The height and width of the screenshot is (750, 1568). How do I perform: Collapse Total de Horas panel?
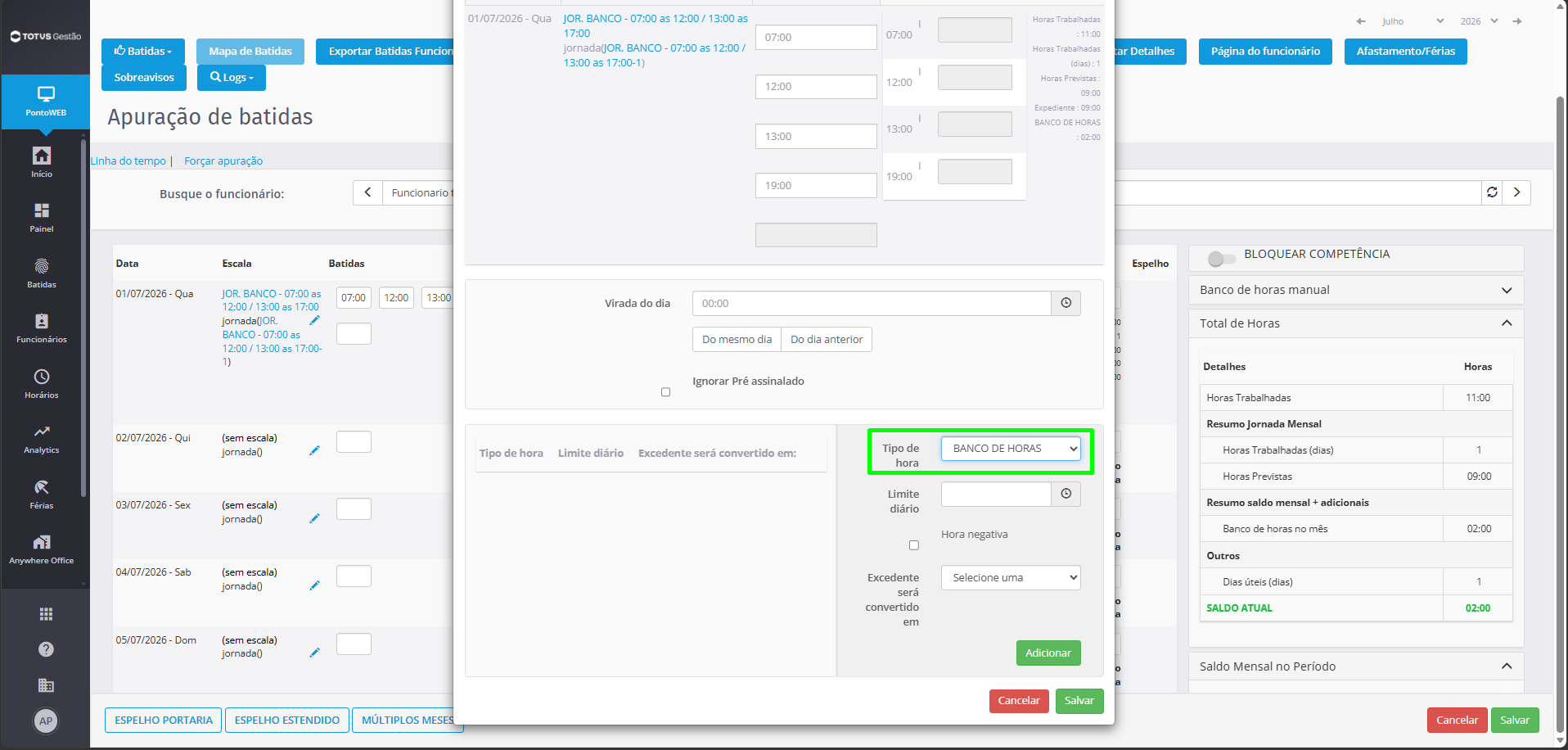[x=1356, y=323]
